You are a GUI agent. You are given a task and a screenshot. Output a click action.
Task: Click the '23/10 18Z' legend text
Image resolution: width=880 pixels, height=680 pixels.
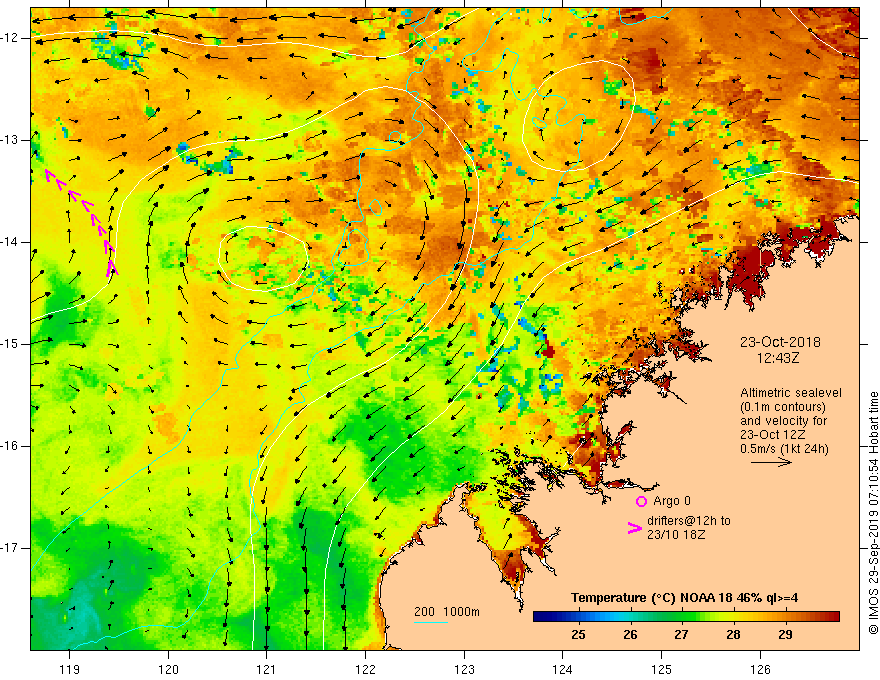[676, 535]
